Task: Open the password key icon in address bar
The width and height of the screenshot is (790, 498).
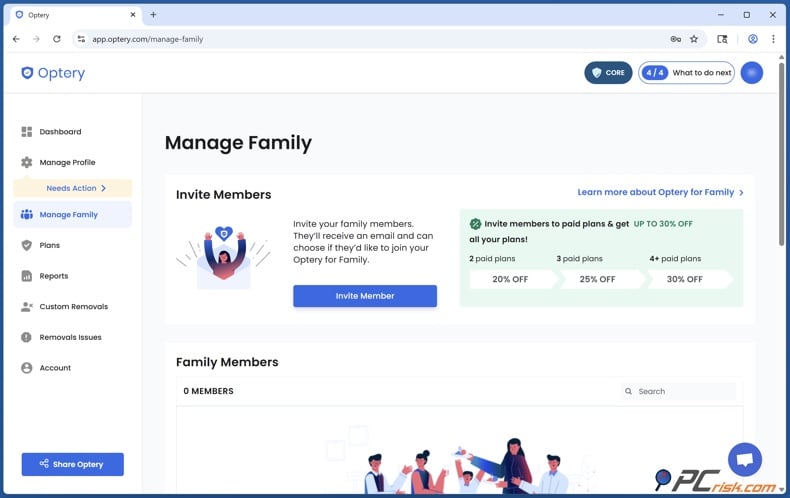Action: [676, 39]
